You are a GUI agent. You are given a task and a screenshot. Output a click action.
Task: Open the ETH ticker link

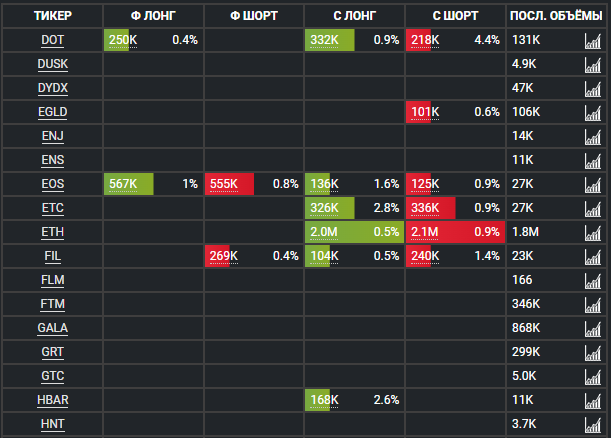[x=52, y=232]
